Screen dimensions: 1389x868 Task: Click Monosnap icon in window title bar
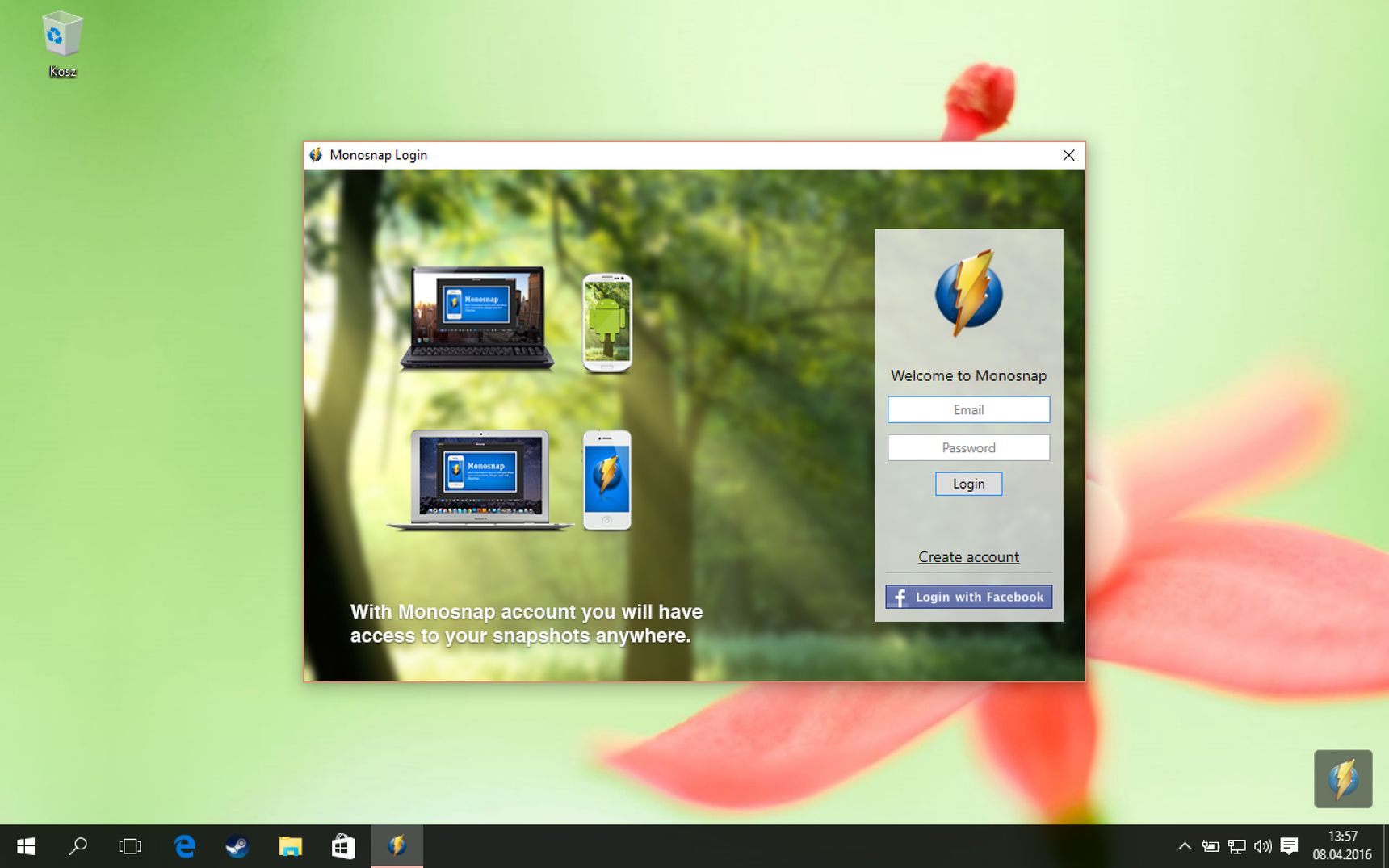tap(316, 155)
